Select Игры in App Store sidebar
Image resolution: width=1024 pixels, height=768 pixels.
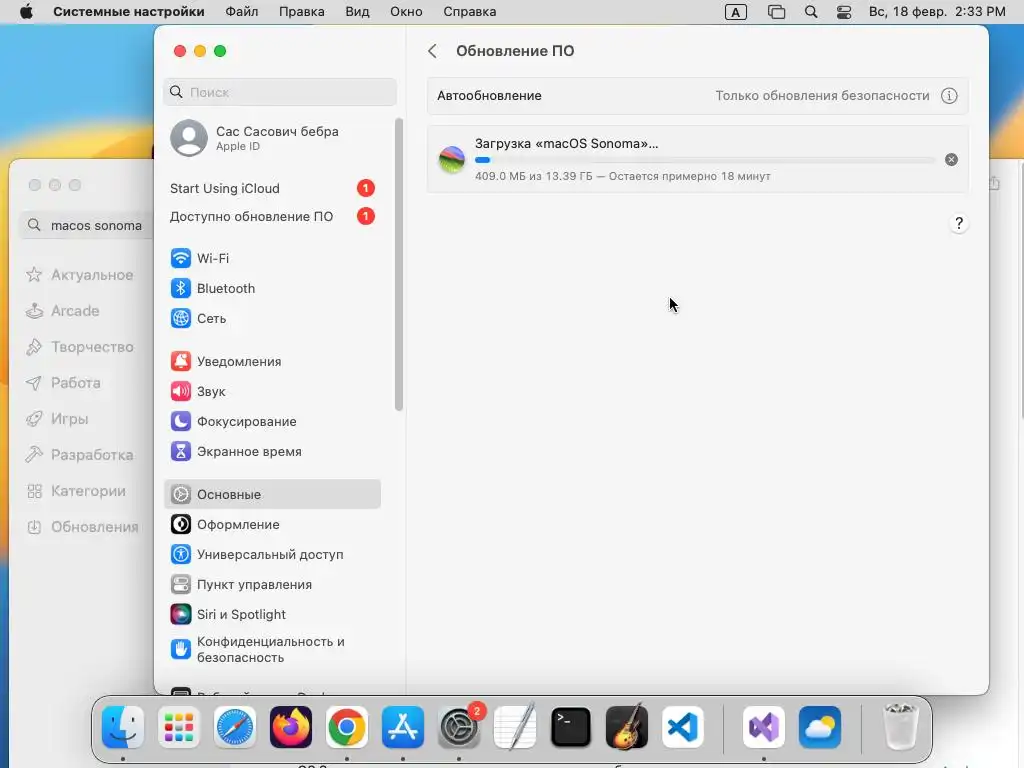(x=57, y=419)
